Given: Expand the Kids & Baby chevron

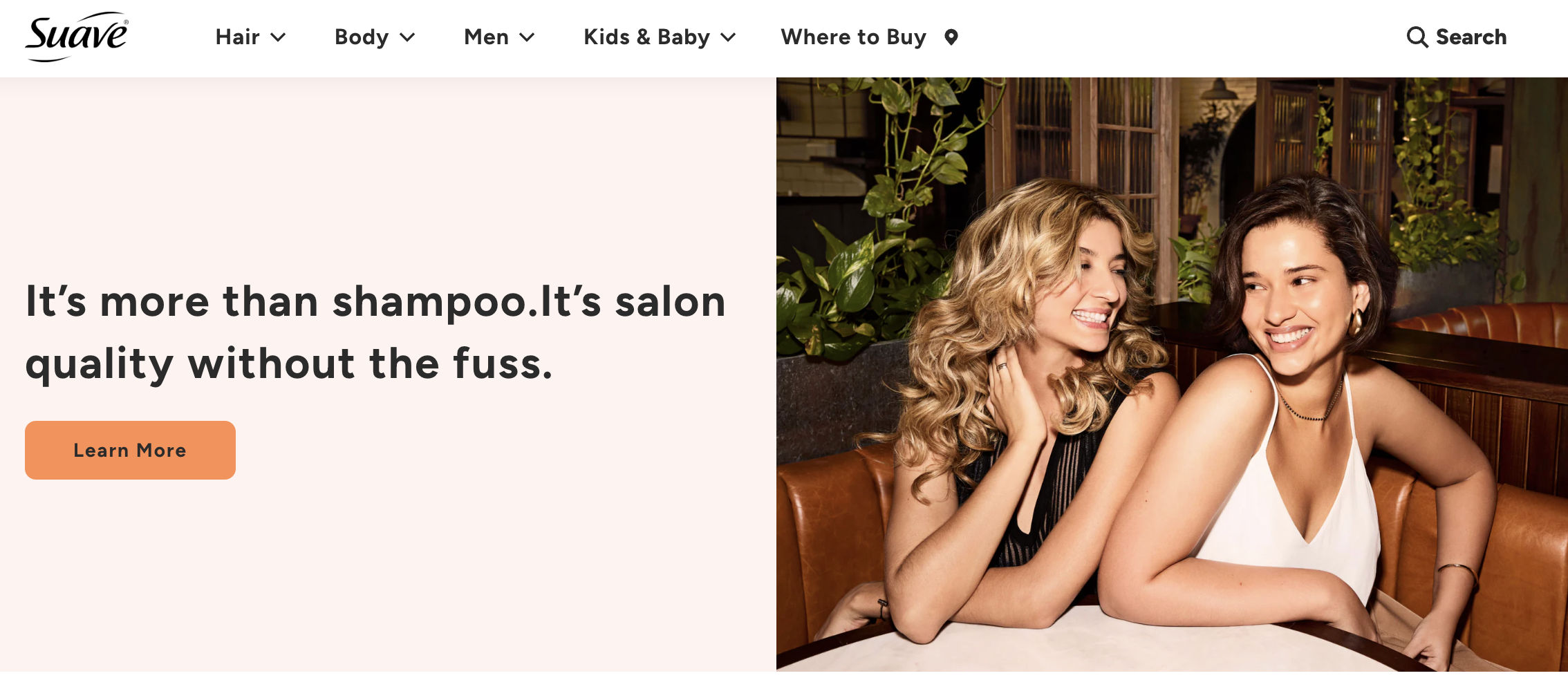Looking at the screenshot, I should click(x=728, y=37).
